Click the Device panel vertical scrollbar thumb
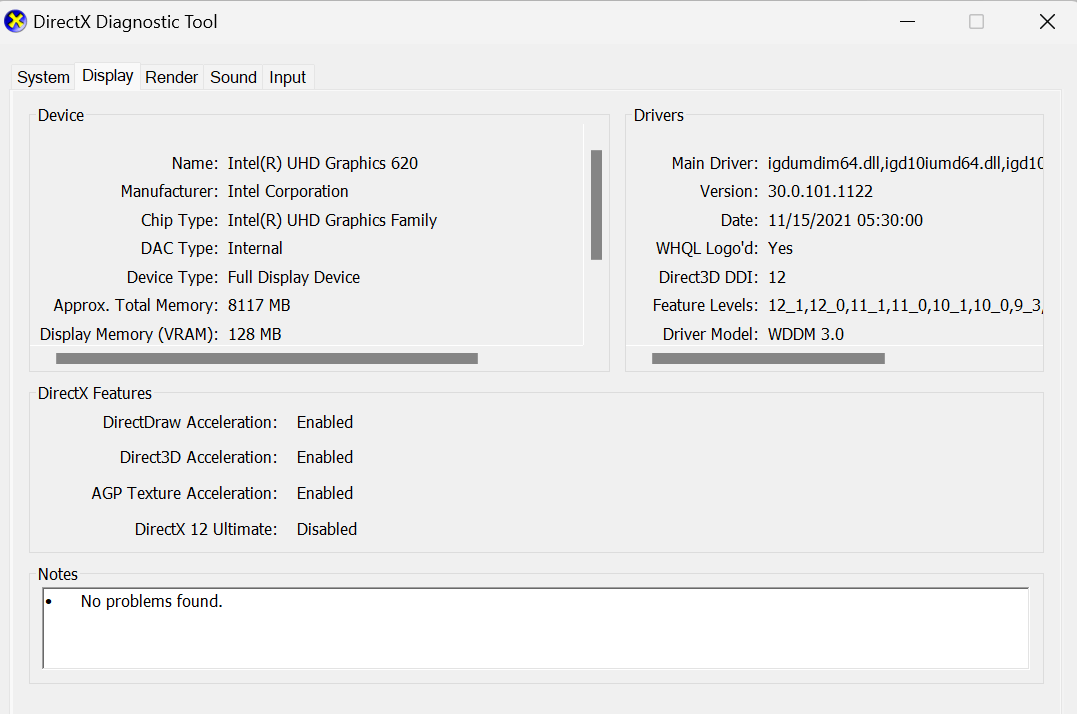Screen dimensions: 1077x714 [596, 205]
